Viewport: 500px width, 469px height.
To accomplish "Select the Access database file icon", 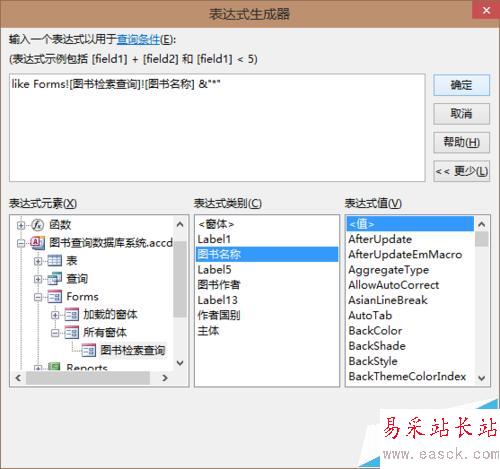I will 37,243.
